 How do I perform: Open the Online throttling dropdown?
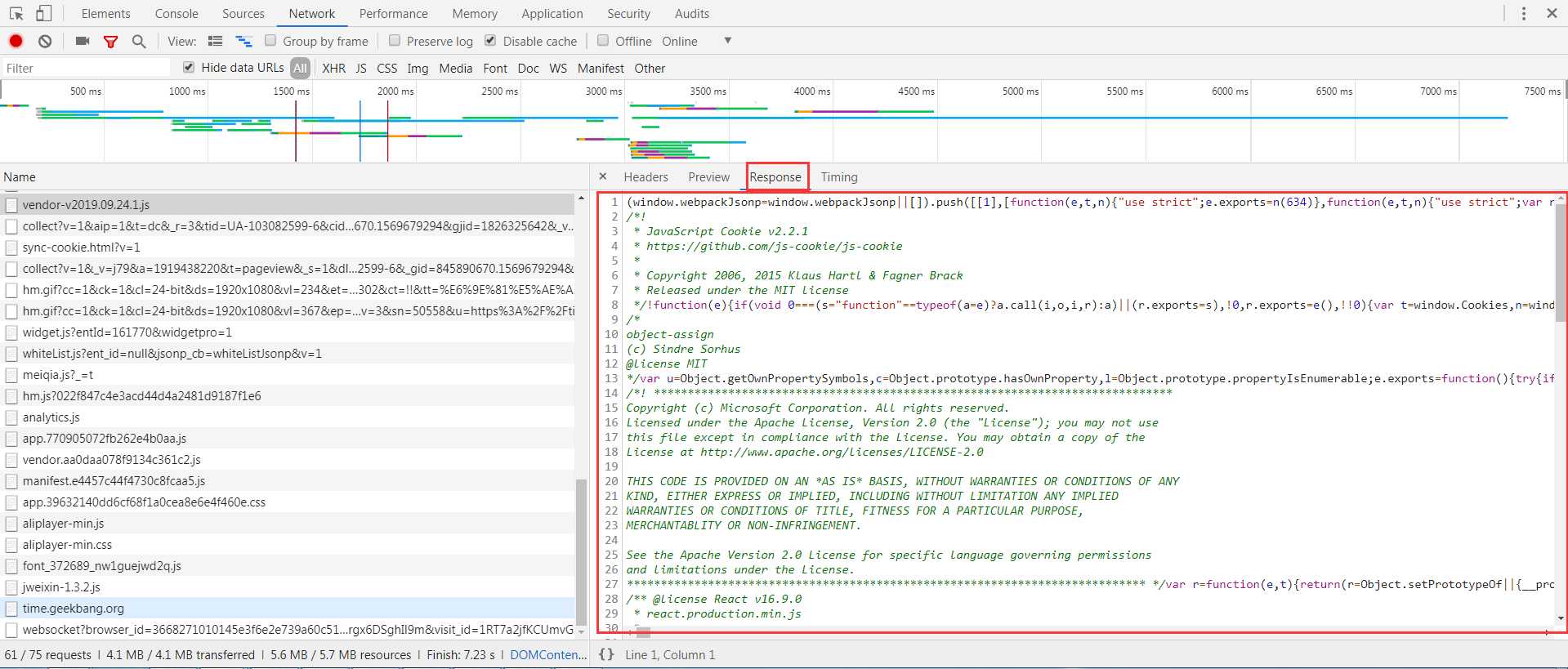(696, 41)
